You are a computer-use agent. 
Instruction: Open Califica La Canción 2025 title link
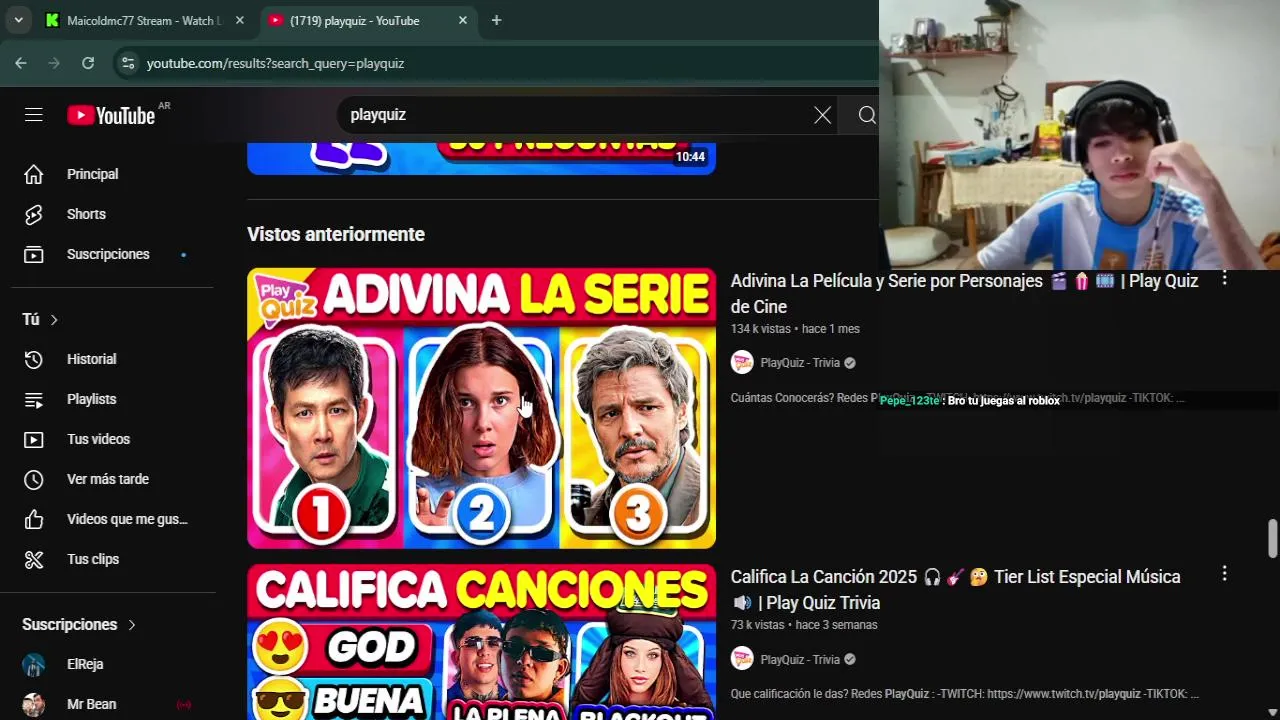pyautogui.click(x=955, y=590)
